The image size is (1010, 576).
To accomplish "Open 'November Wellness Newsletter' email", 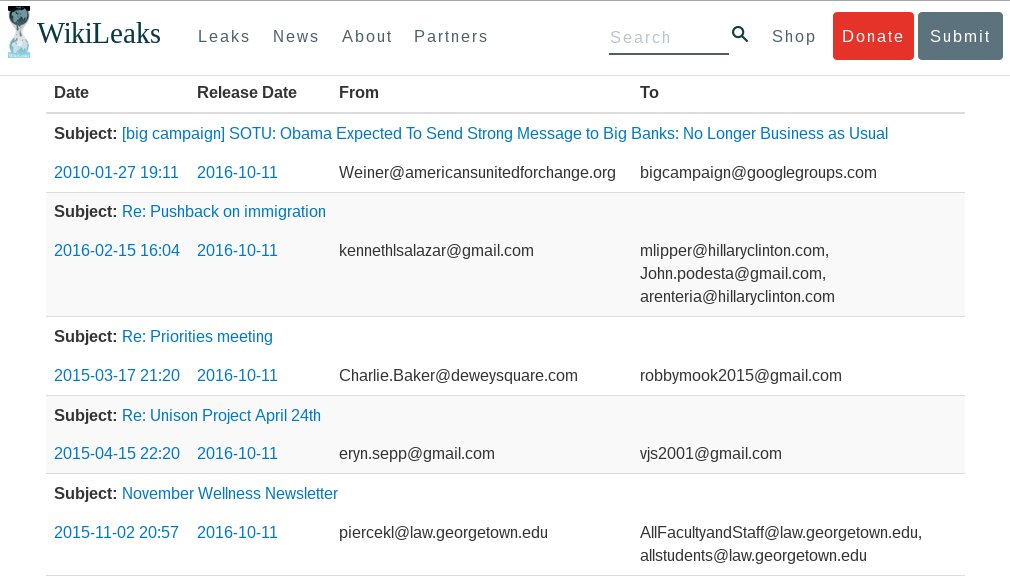I will pyautogui.click(x=230, y=494).
